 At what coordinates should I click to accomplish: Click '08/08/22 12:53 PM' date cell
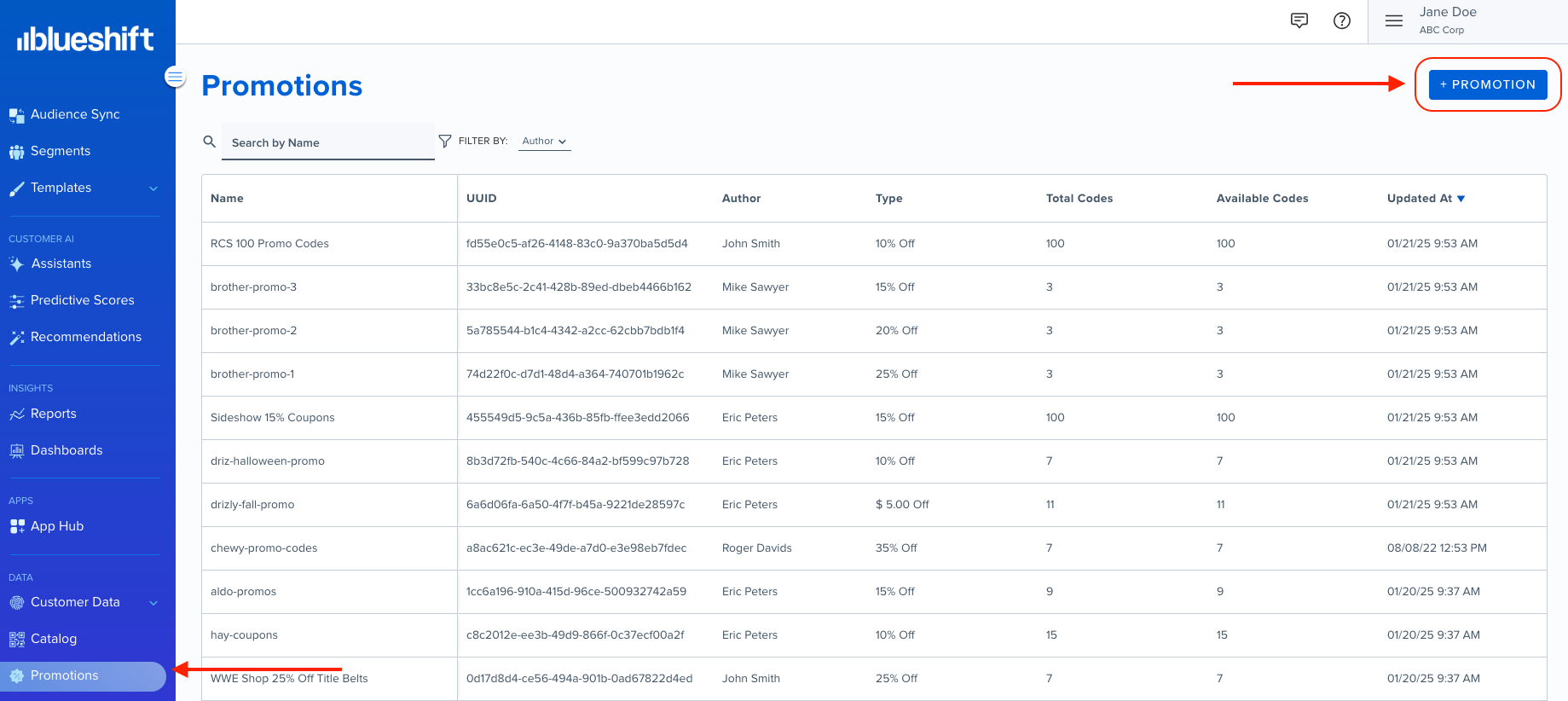1437,548
